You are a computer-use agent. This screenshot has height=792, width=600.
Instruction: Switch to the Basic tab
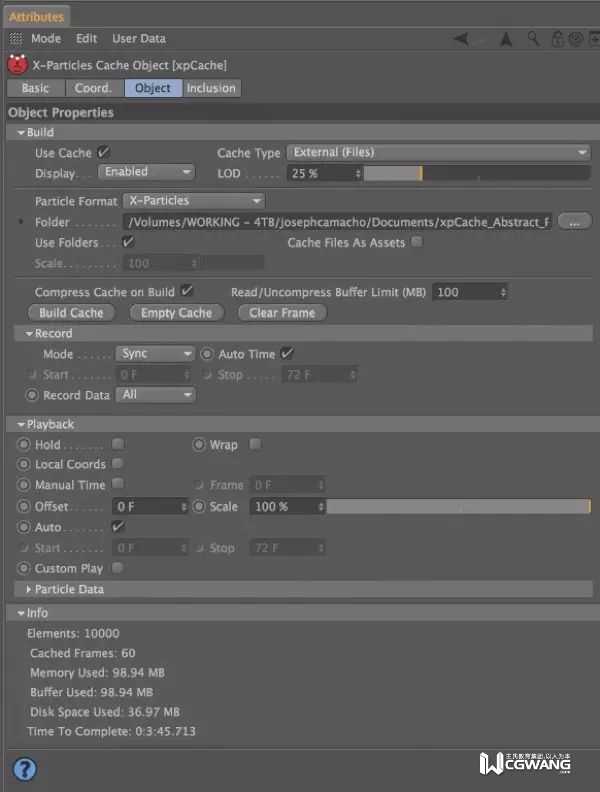pos(36,88)
